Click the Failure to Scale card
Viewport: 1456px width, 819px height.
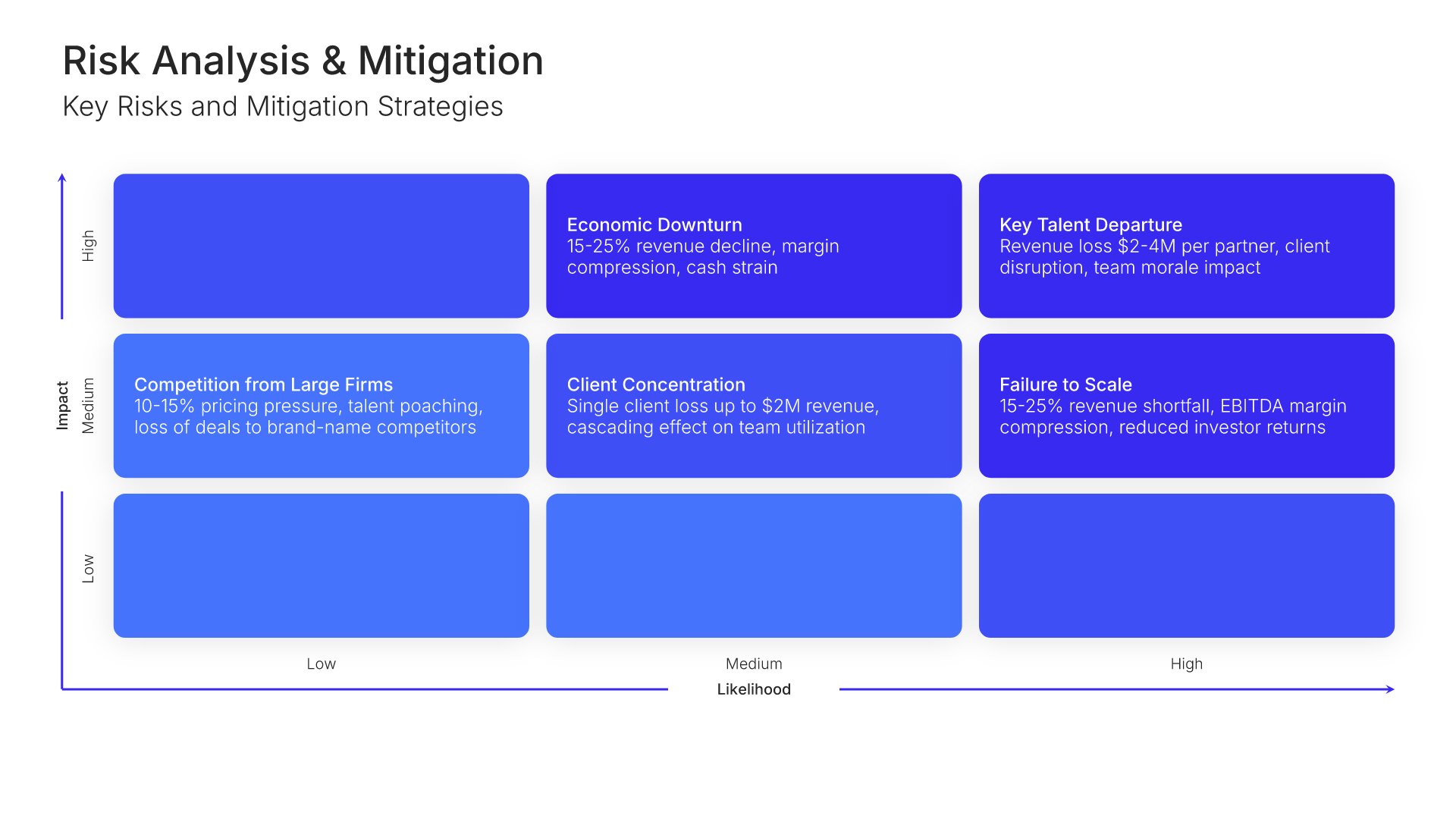[x=1186, y=406]
